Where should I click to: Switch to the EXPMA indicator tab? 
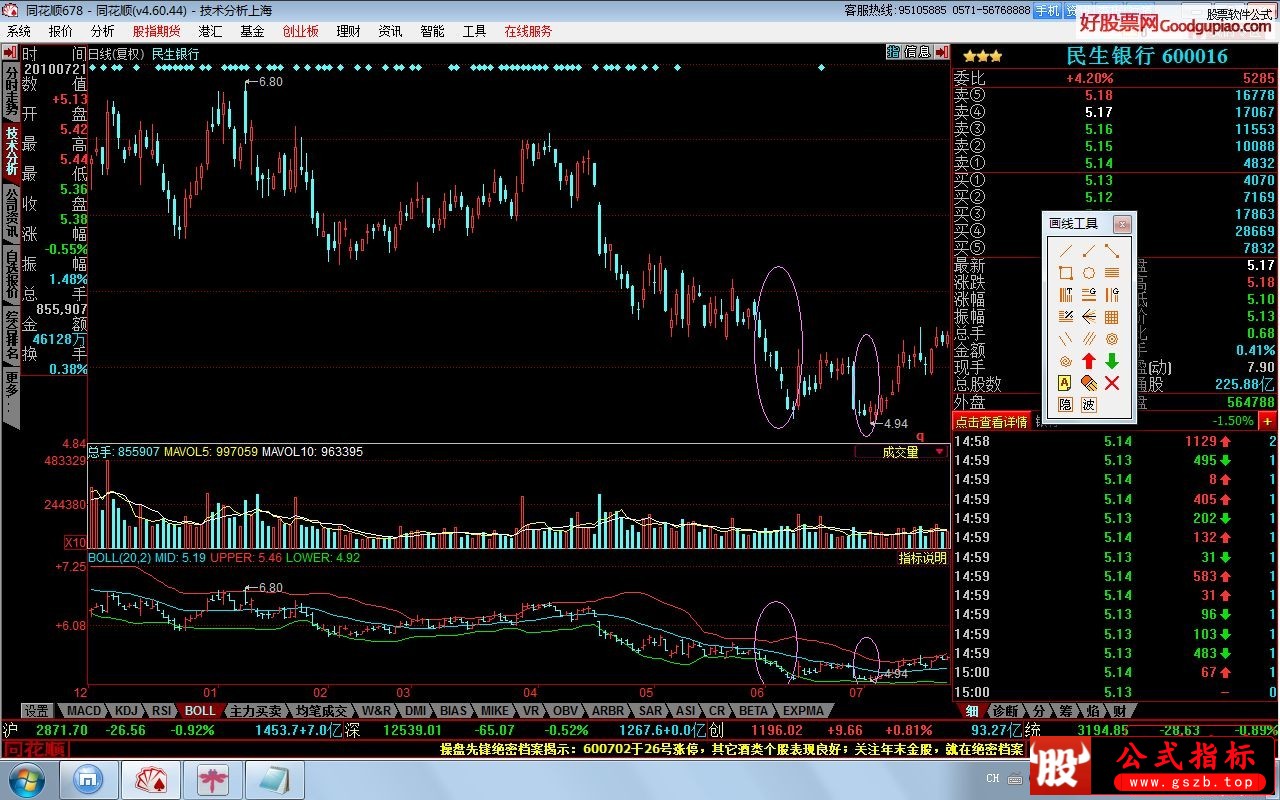(x=803, y=710)
